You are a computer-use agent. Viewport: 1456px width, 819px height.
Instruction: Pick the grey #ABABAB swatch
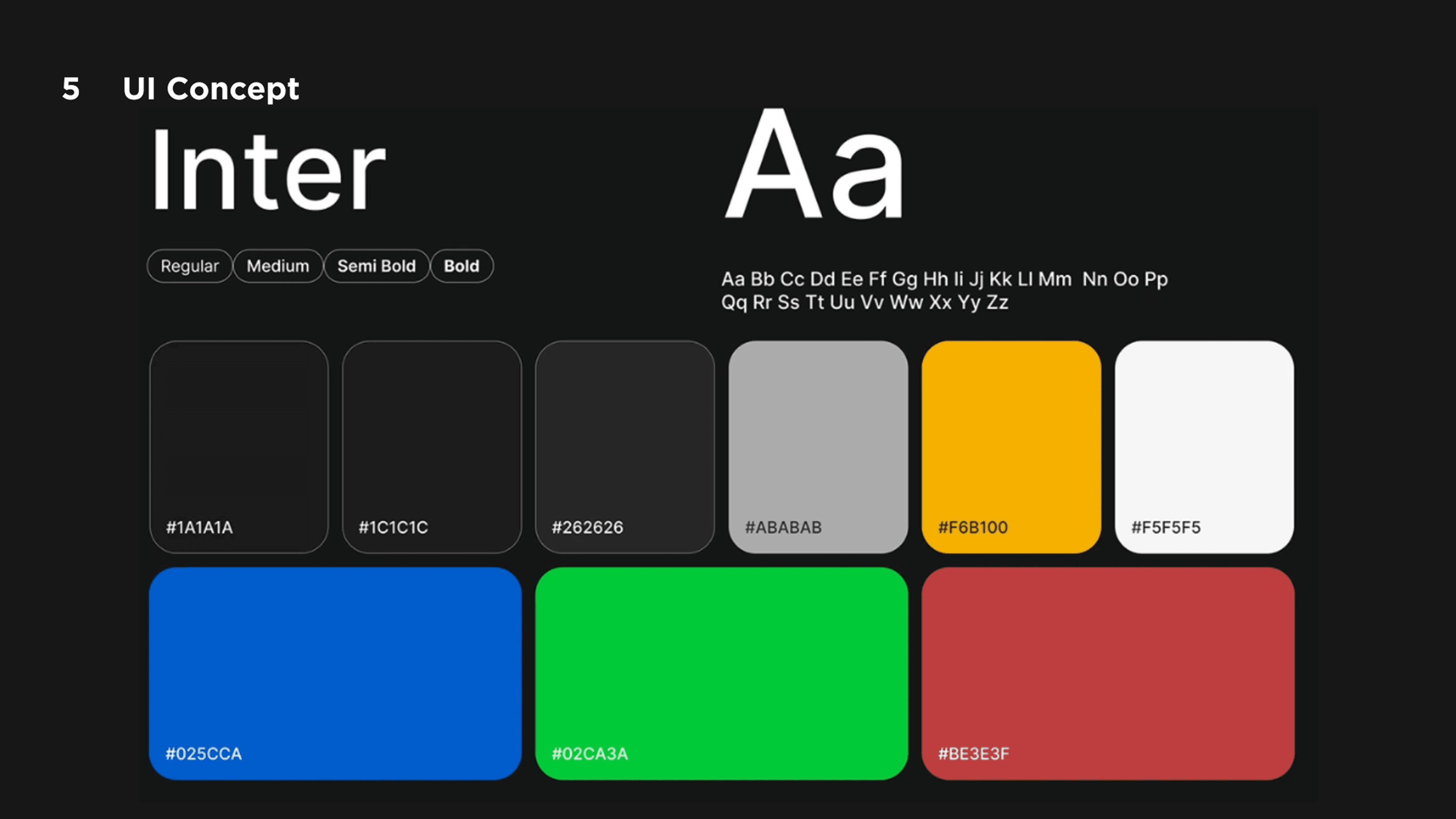[819, 447]
